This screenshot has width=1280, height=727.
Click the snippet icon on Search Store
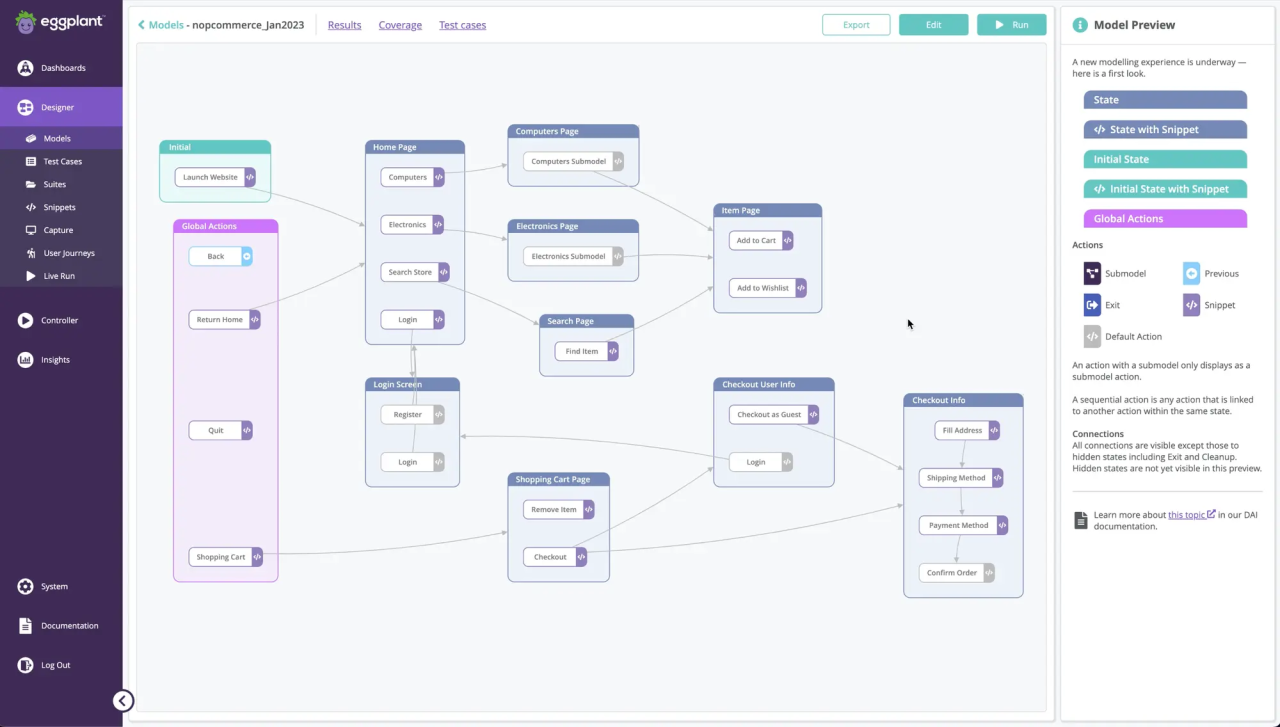[x=443, y=272]
